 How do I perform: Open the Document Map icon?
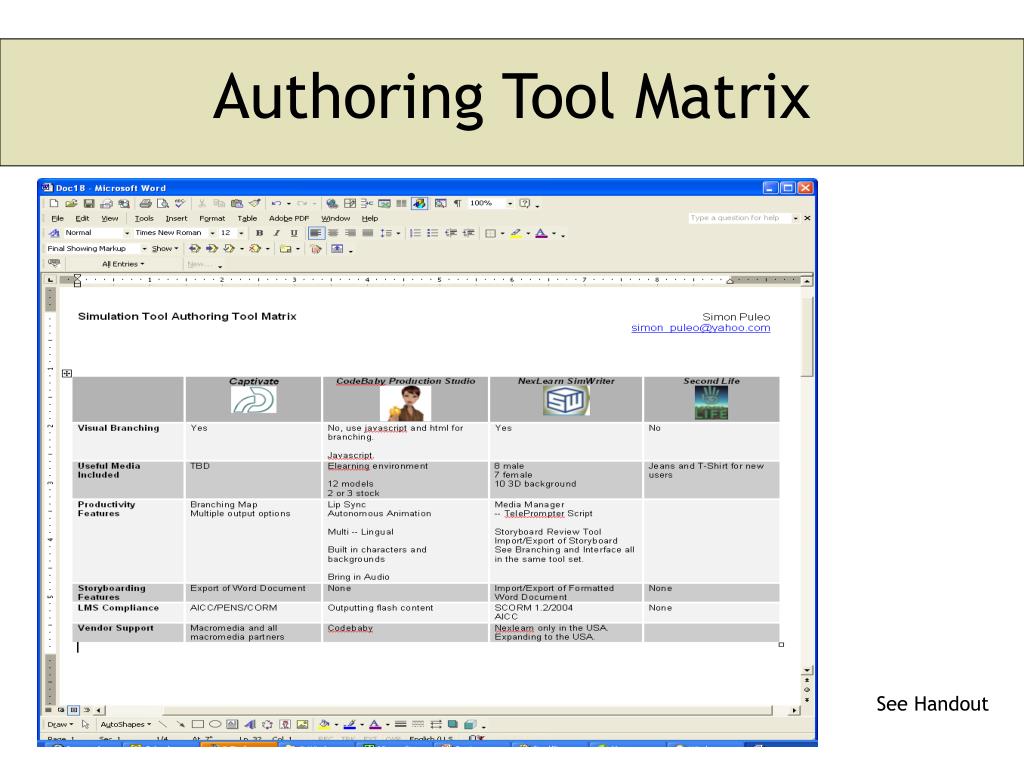coord(441,204)
